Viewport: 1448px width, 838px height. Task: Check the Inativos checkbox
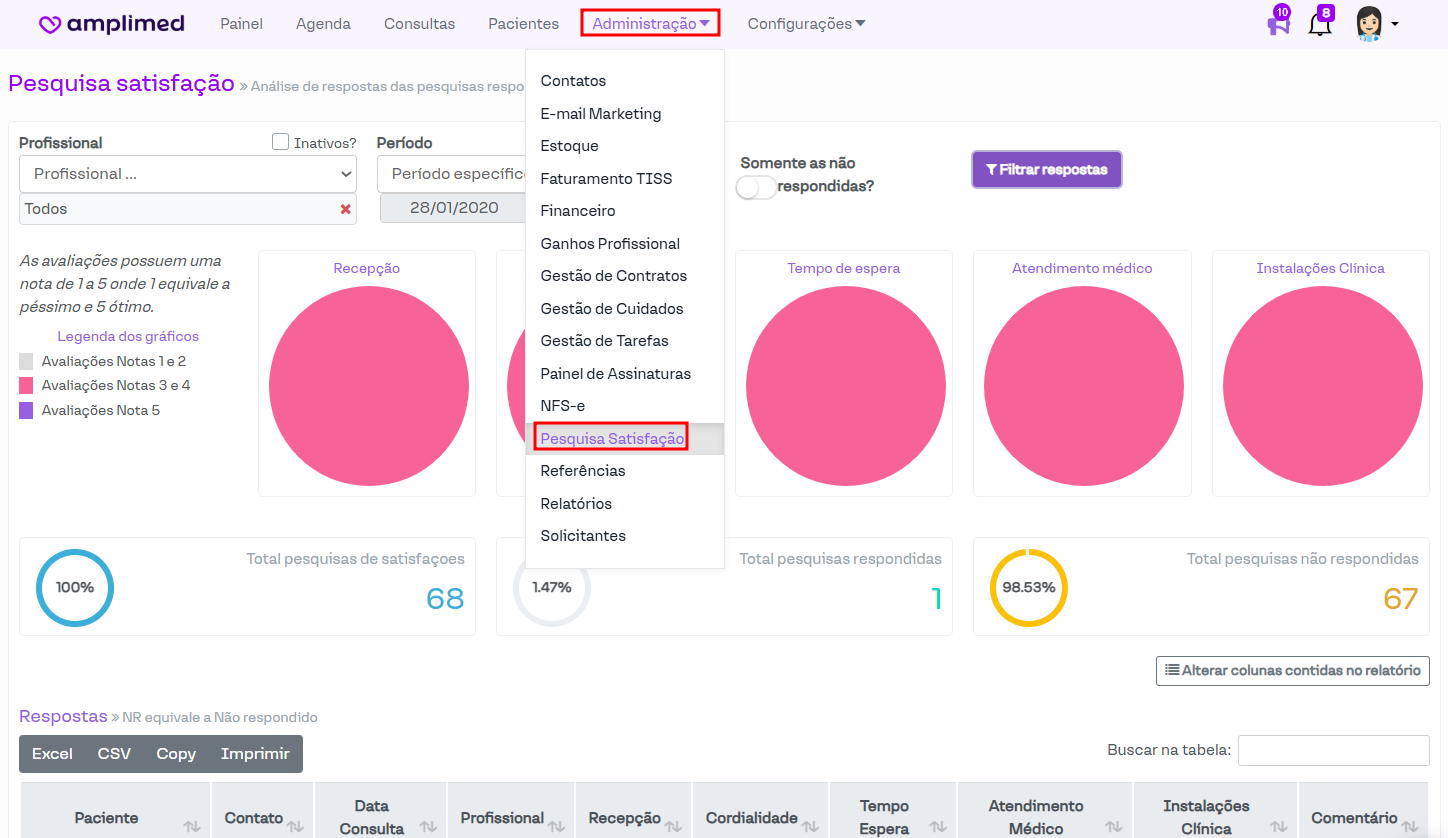click(x=281, y=142)
